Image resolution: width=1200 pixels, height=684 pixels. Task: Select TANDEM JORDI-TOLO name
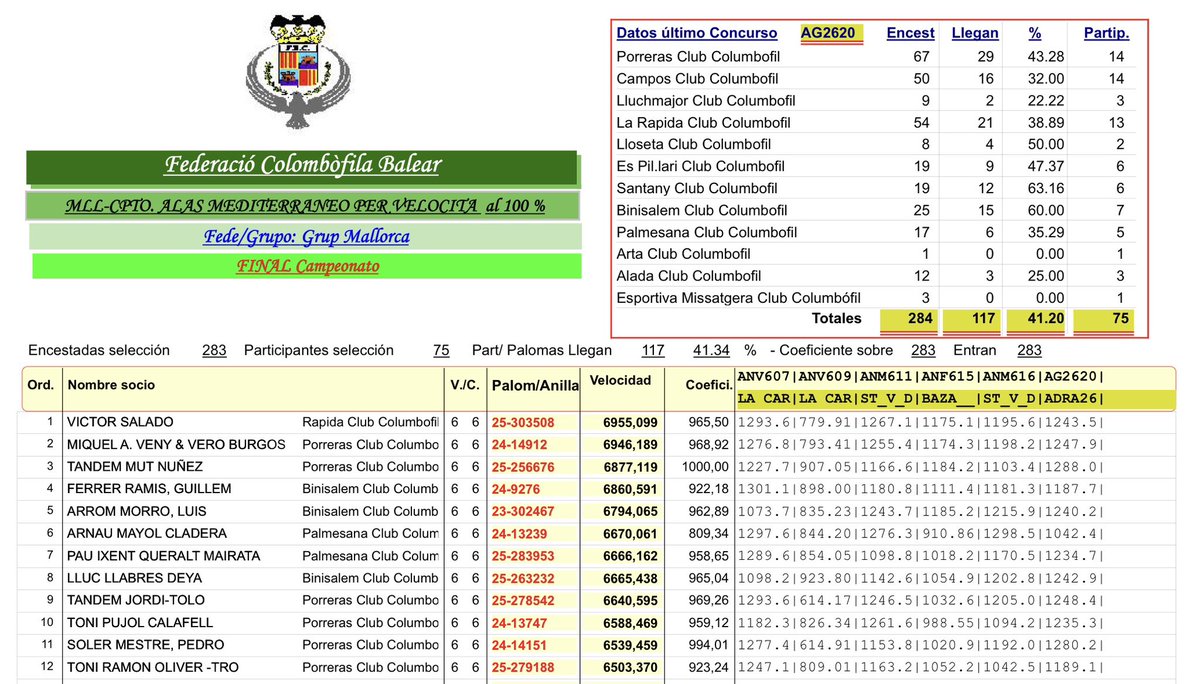pyautogui.click(x=136, y=600)
